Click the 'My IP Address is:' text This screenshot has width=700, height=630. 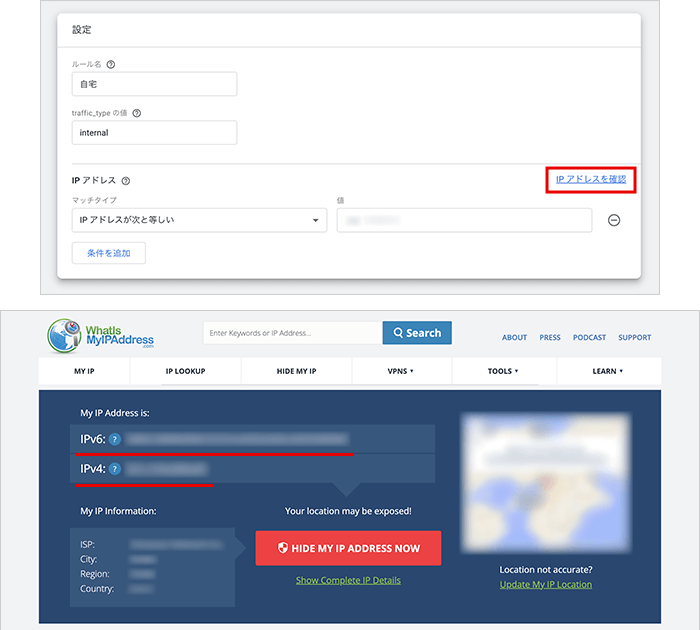point(115,413)
